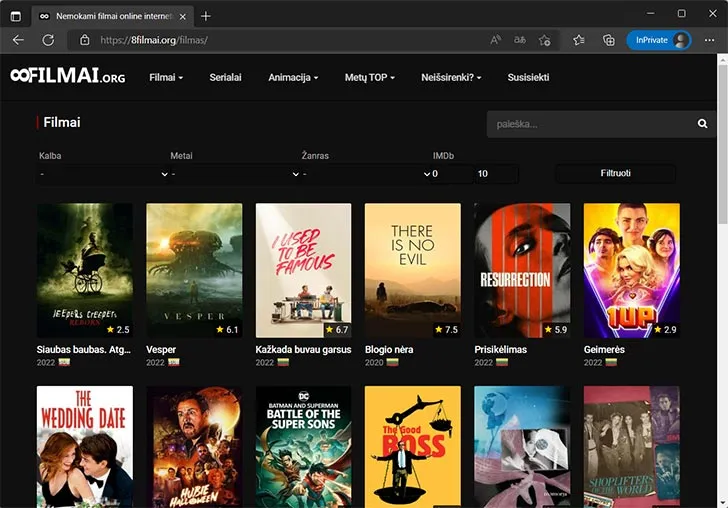The image size is (728, 508).
Task: Click the Filtruoti button
Action: point(615,173)
